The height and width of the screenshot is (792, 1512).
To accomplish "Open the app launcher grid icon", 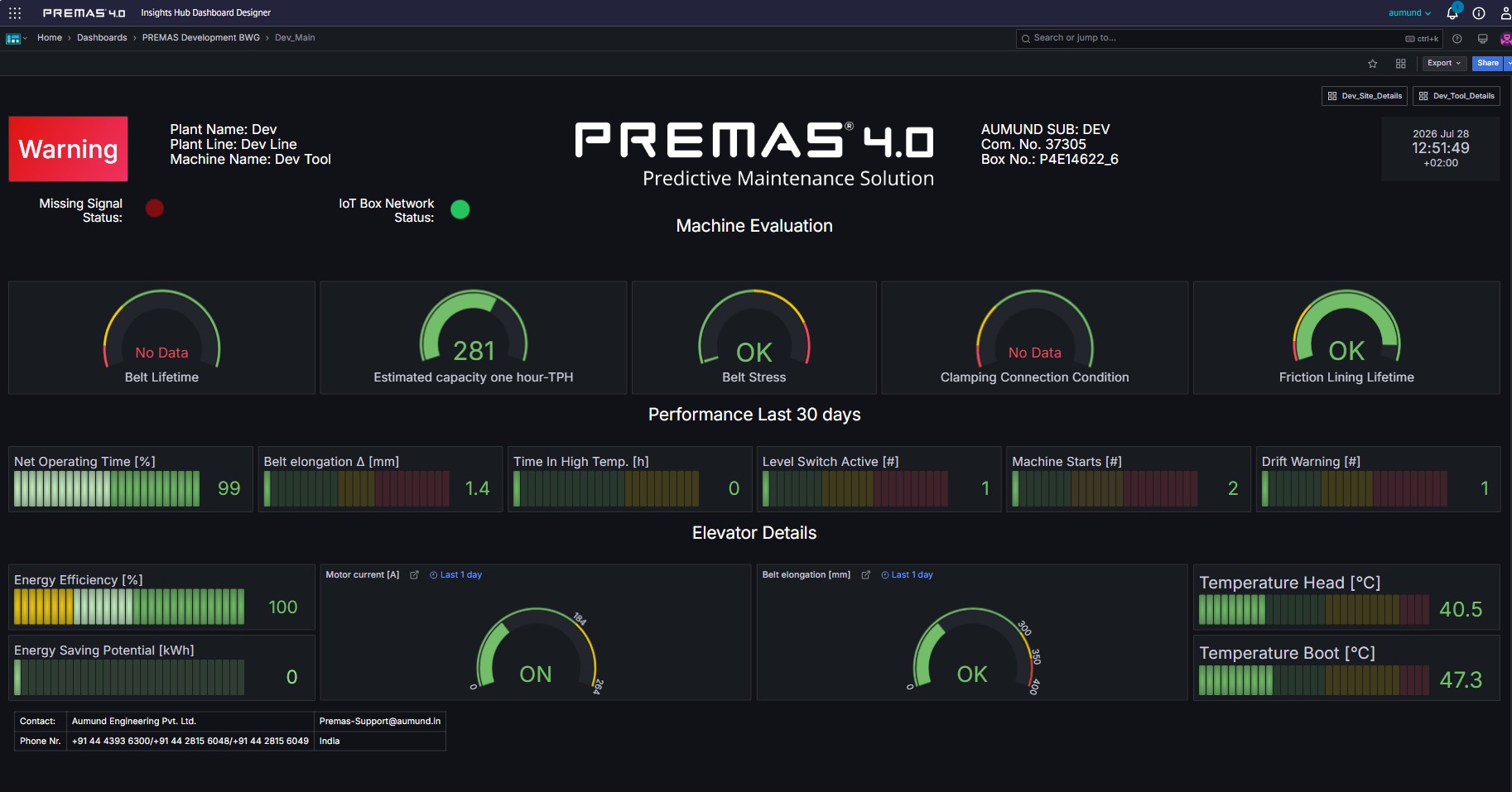I will [15, 12].
